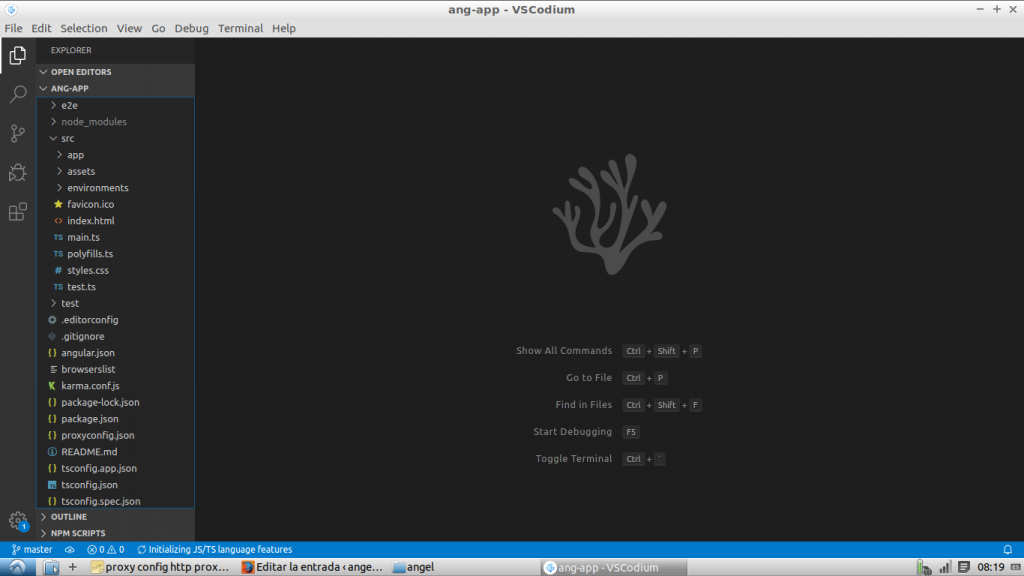Click Initializing JS/TS language features status
1024x576 pixels.
pyautogui.click(x=215, y=550)
